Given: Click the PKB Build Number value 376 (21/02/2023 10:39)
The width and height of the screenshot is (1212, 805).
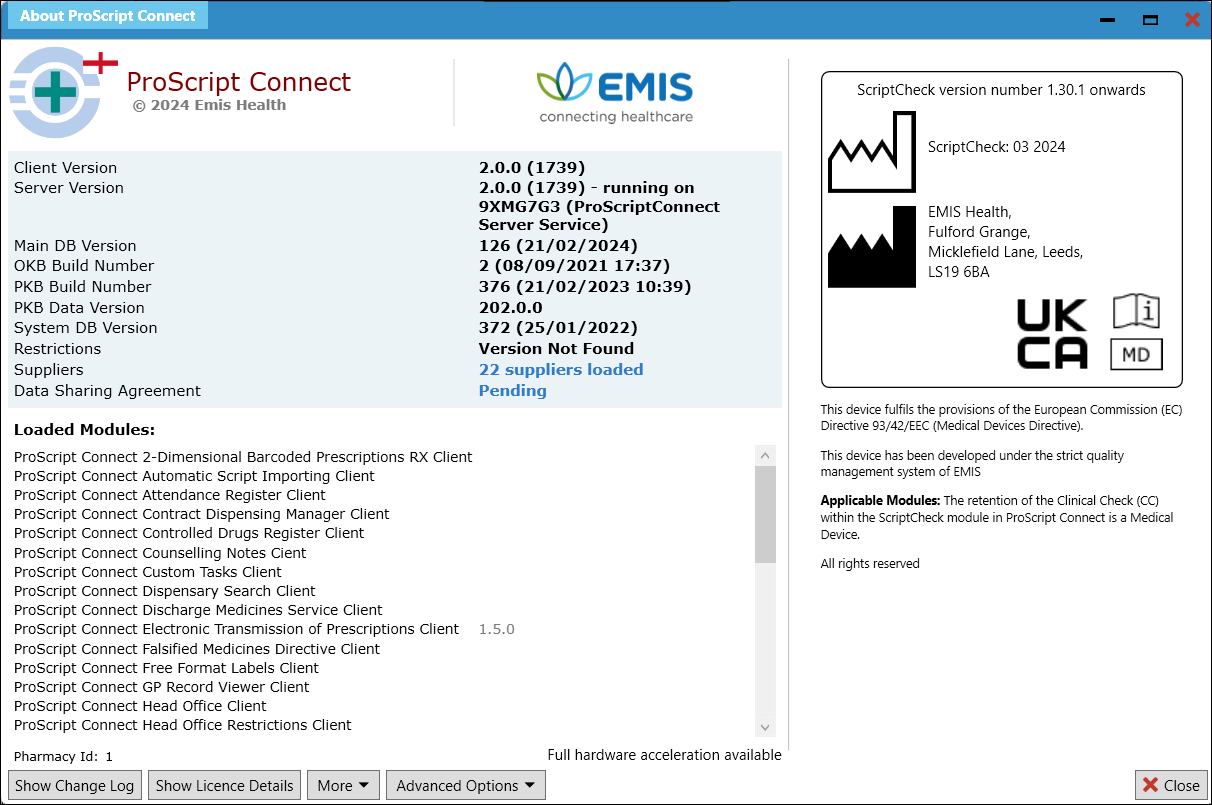Looking at the screenshot, I should [x=585, y=287].
